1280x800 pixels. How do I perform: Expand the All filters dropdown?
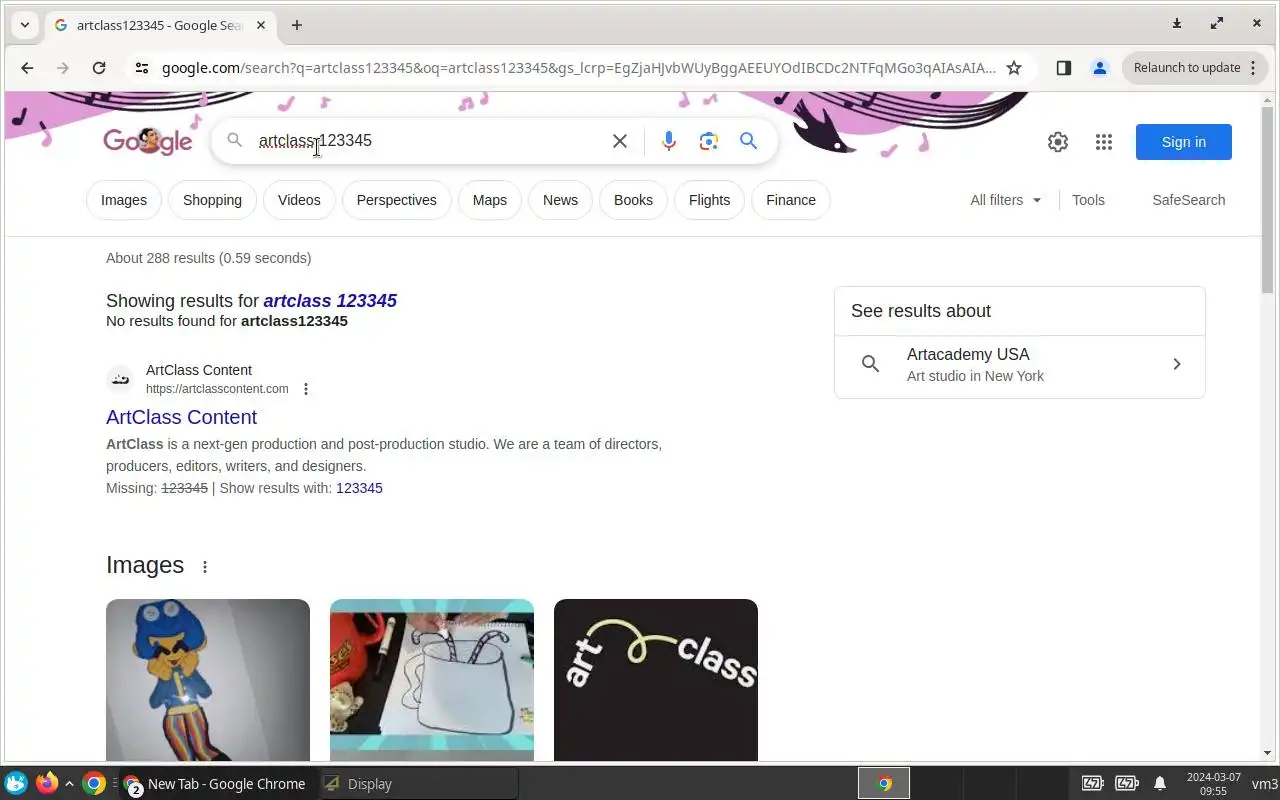pyautogui.click(x=1006, y=200)
